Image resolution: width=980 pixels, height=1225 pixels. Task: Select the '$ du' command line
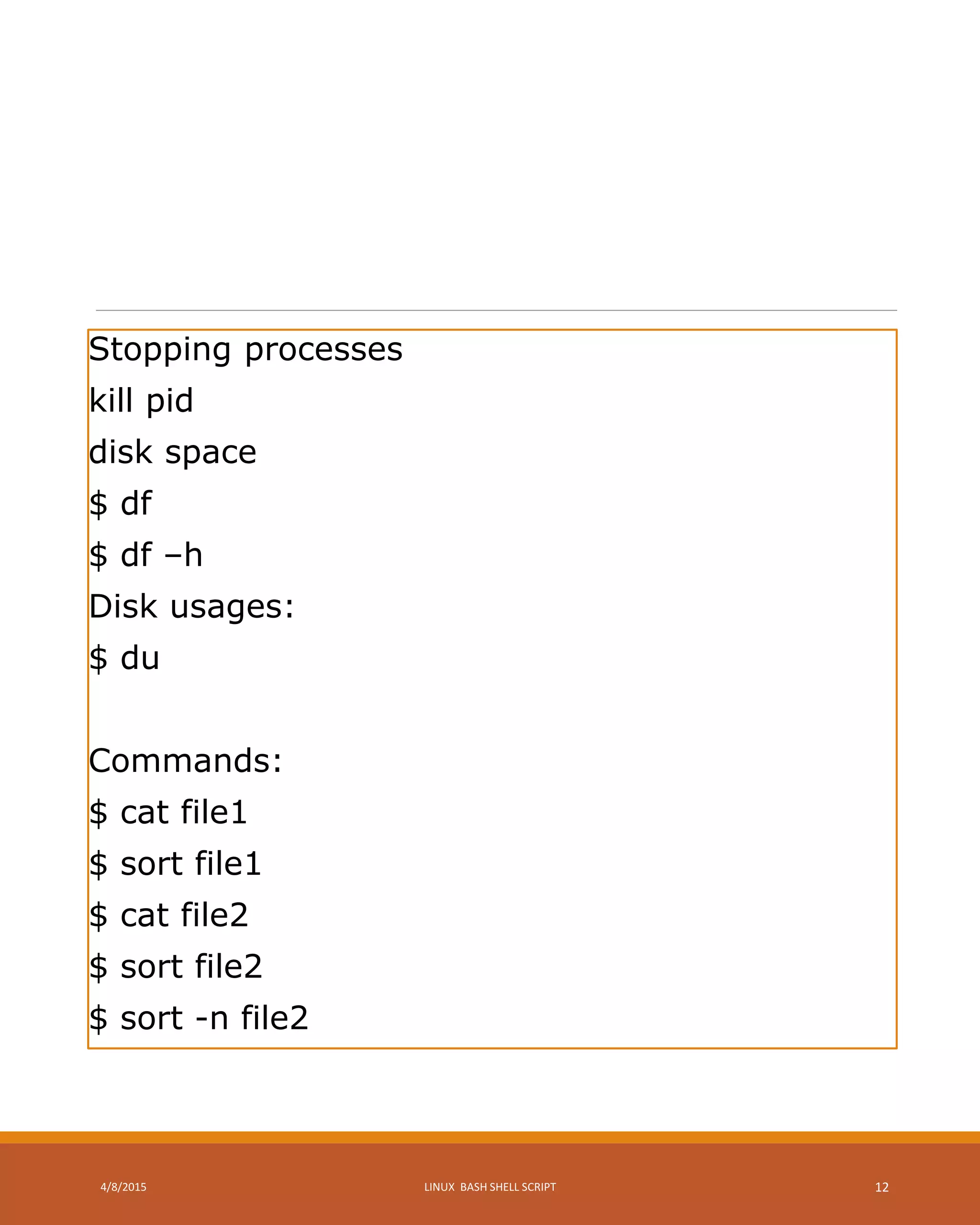coord(124,658)
